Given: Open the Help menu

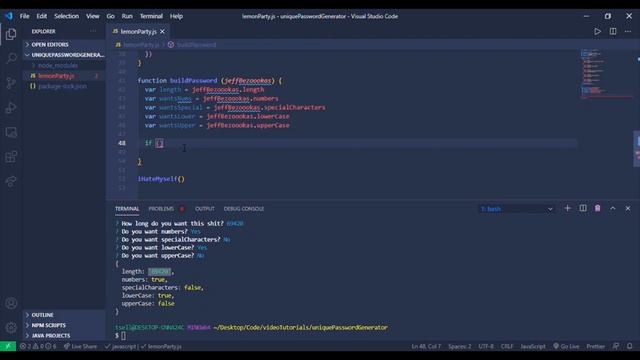Looking at the screenshot, I should (x=176, y=16).
